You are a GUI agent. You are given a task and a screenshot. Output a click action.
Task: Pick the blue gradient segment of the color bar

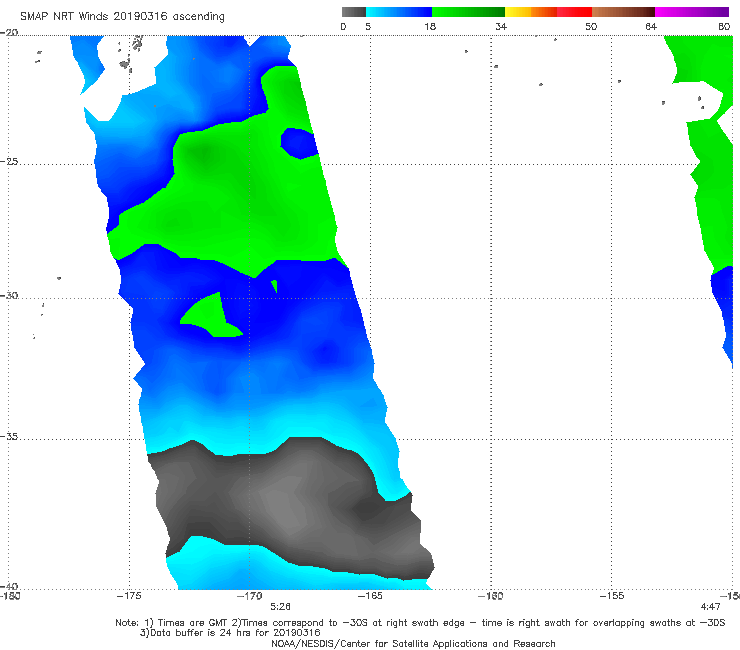(399, 12)
